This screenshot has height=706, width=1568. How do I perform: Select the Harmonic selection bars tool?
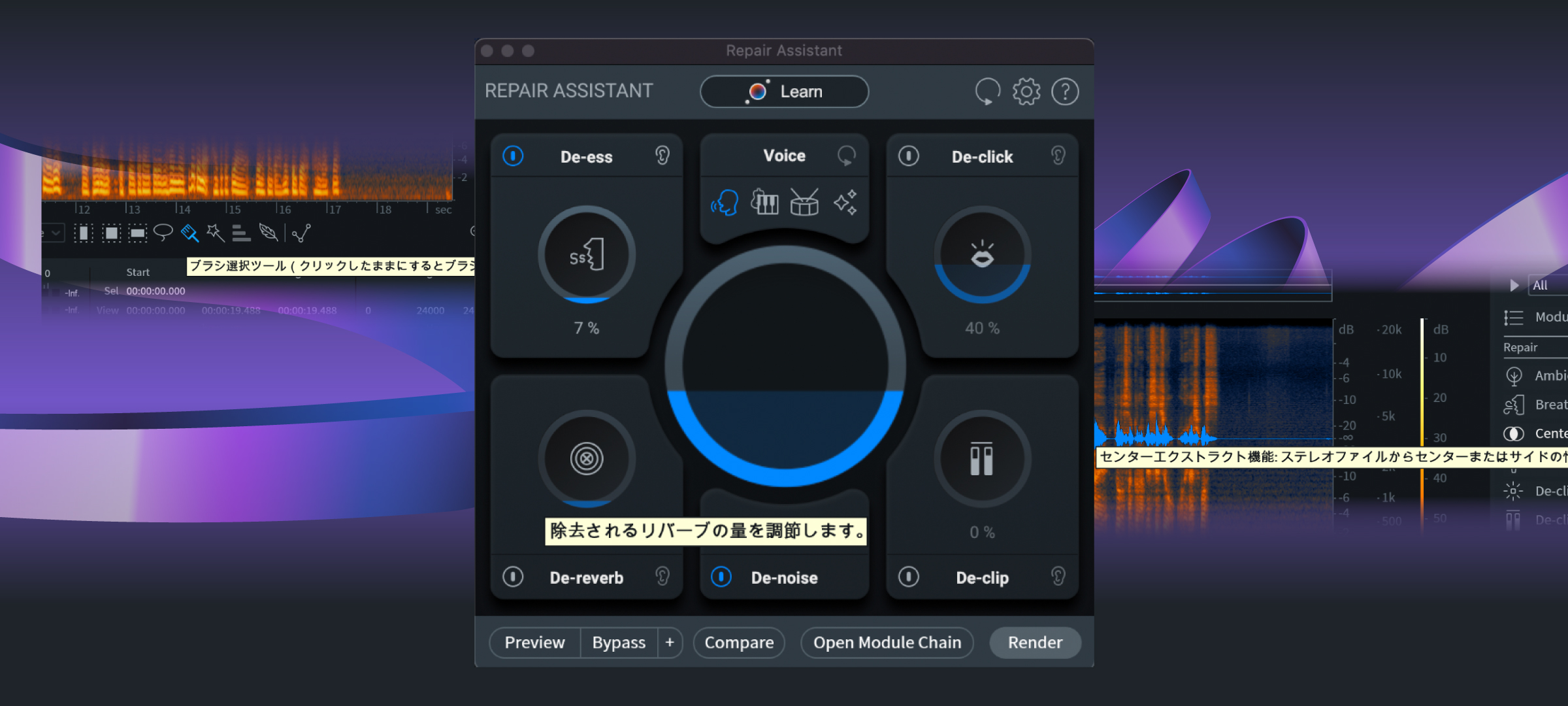[x=241, y=233]
